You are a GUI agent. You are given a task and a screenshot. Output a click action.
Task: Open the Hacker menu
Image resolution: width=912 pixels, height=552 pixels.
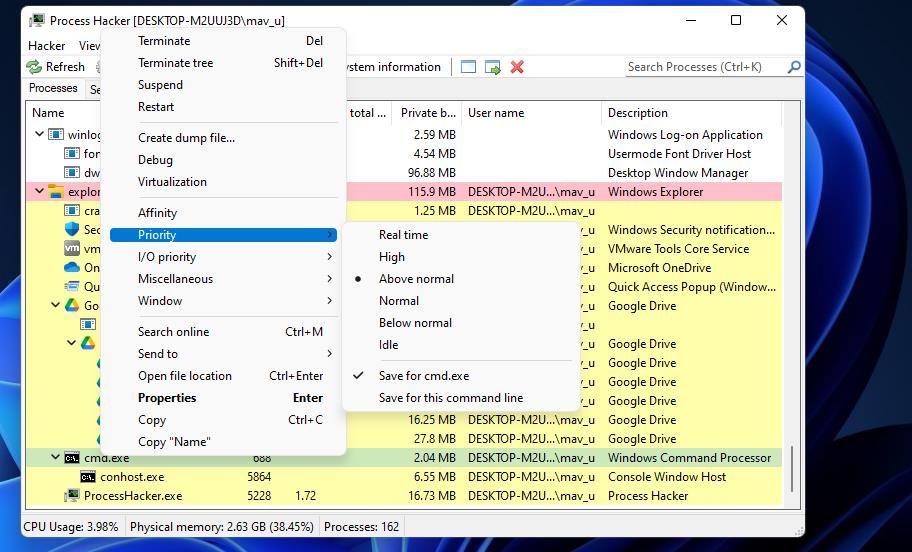(x=47, y=45)
